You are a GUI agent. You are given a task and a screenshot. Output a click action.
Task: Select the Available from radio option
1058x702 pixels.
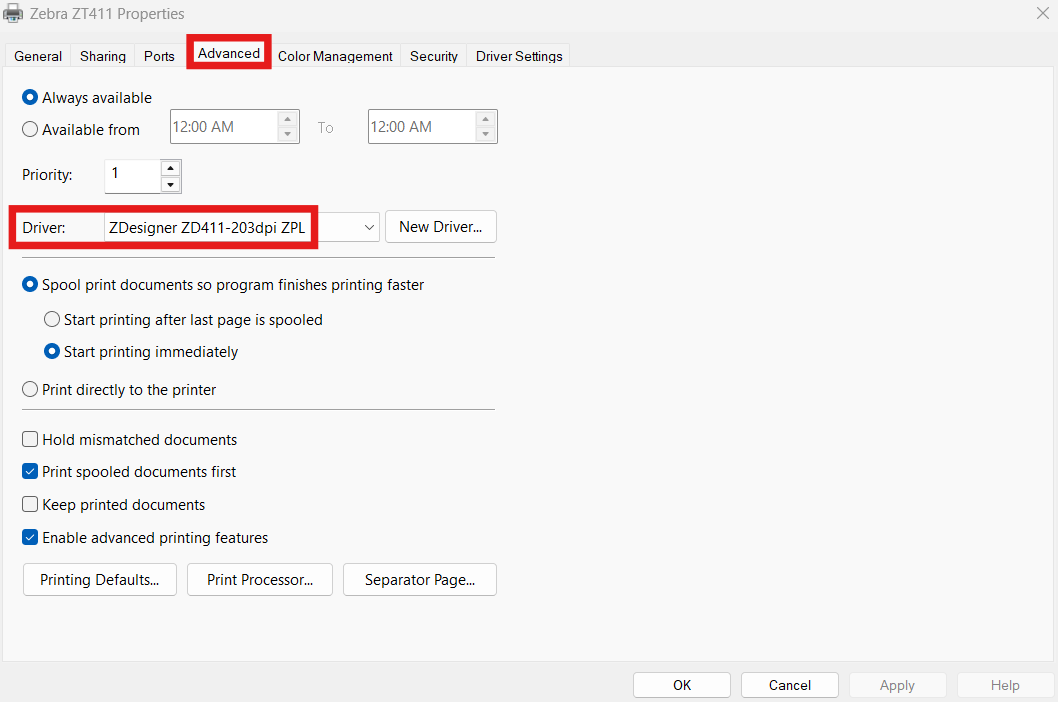point(30,129)
